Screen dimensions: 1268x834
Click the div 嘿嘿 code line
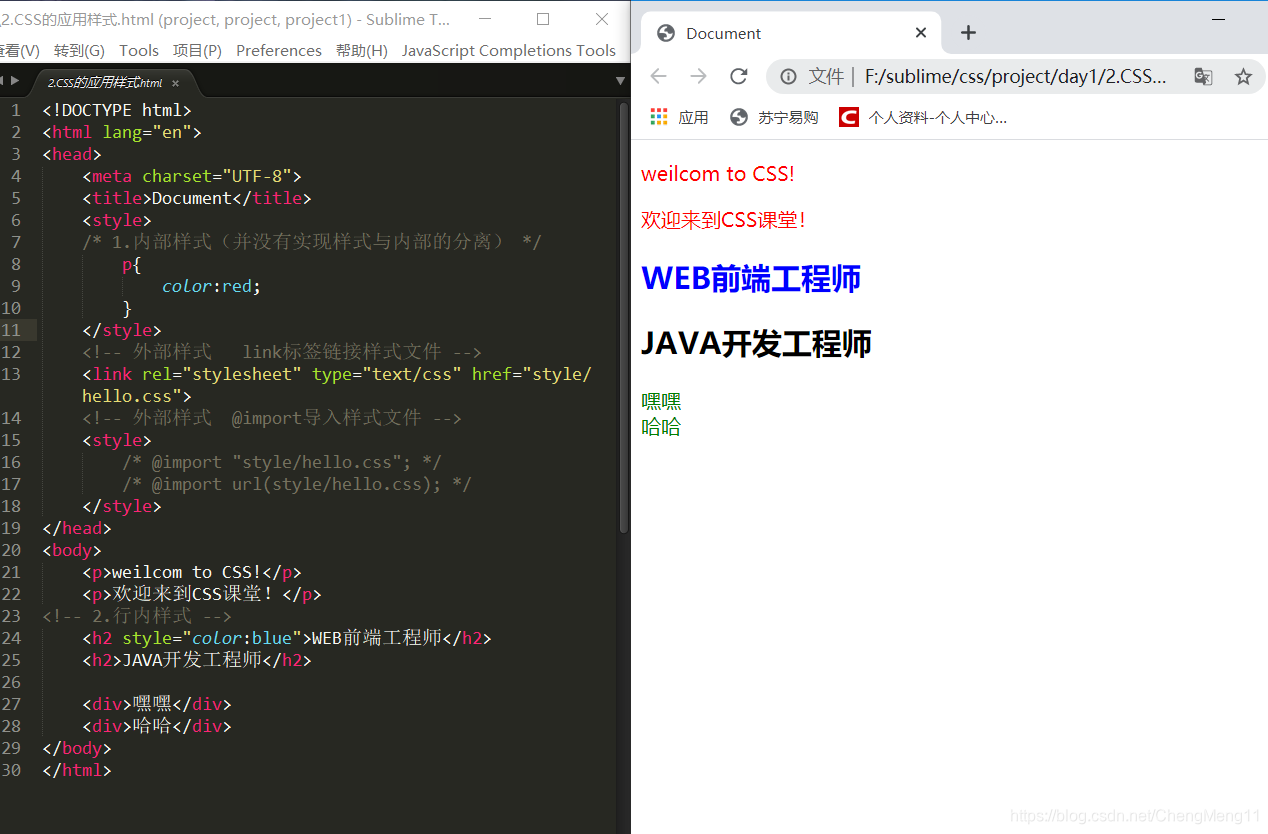(x=157, y=704)
